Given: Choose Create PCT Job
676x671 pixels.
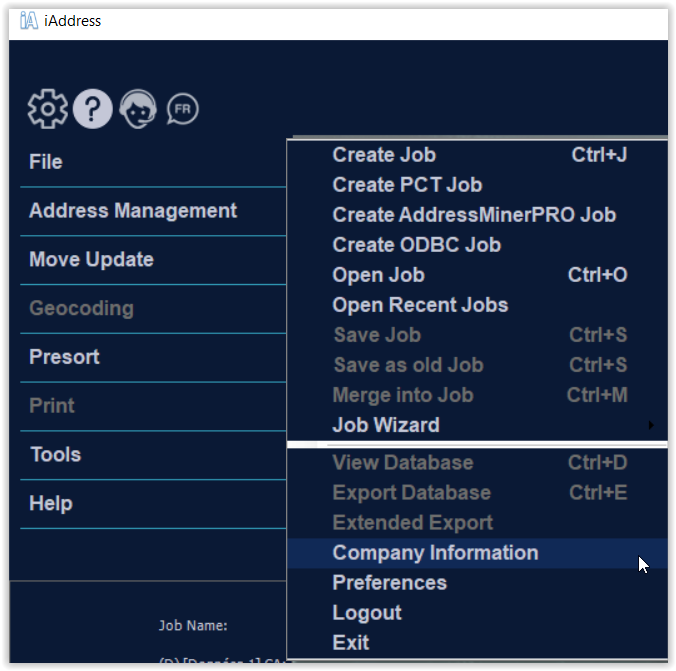Looking at the screenshot, I should 407,185.
